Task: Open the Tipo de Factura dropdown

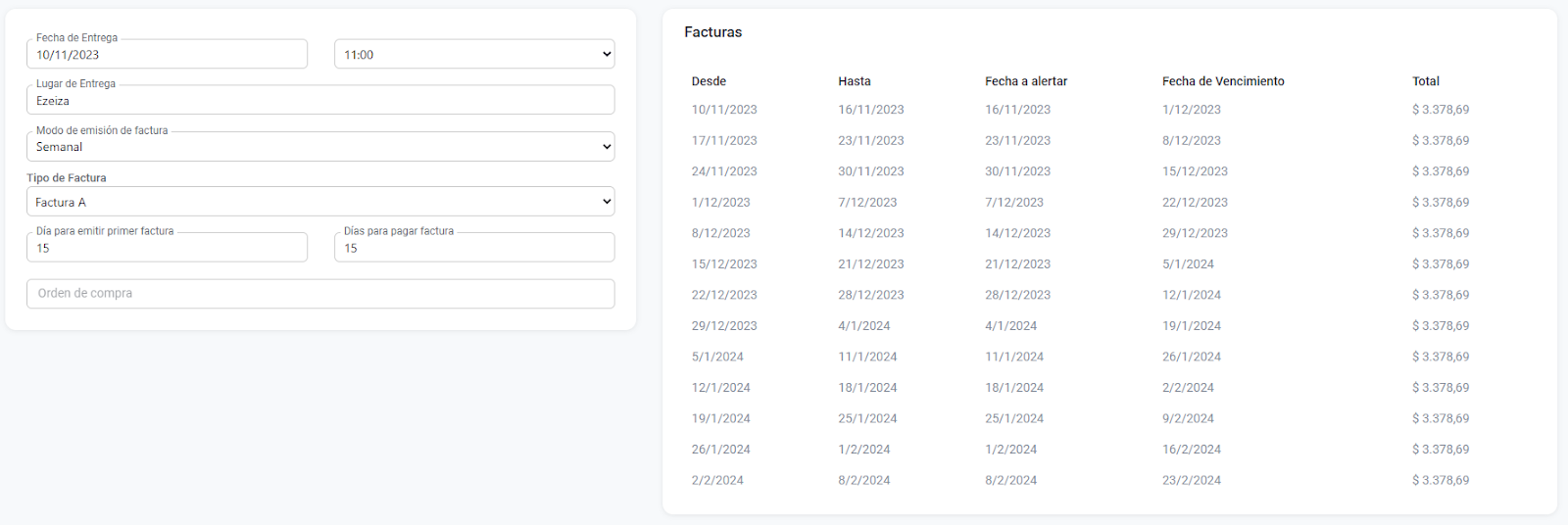Action: pos(320,202)
